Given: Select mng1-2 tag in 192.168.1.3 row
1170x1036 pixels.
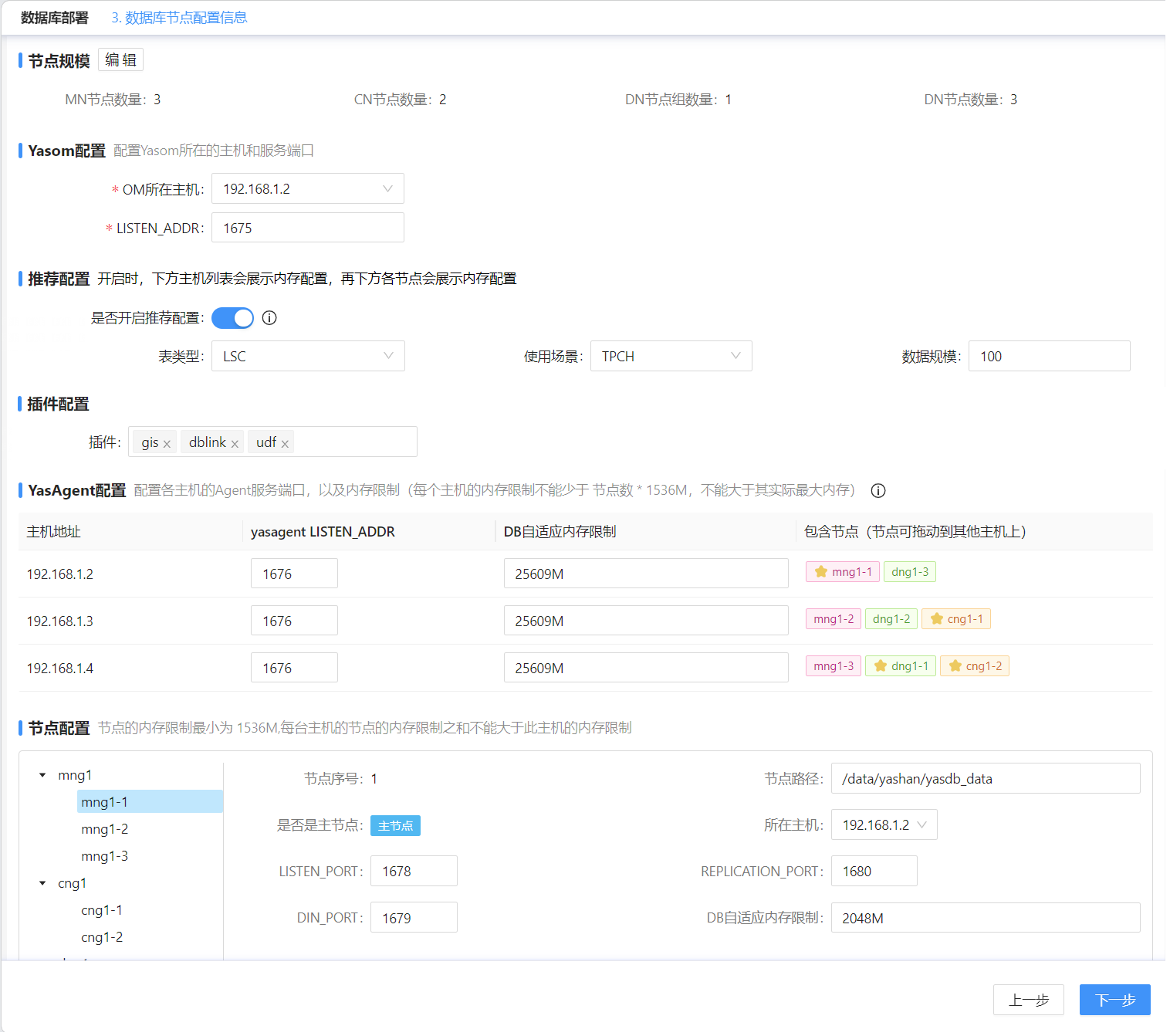Looking at the screenshot, I should click(x=834, y=619).
